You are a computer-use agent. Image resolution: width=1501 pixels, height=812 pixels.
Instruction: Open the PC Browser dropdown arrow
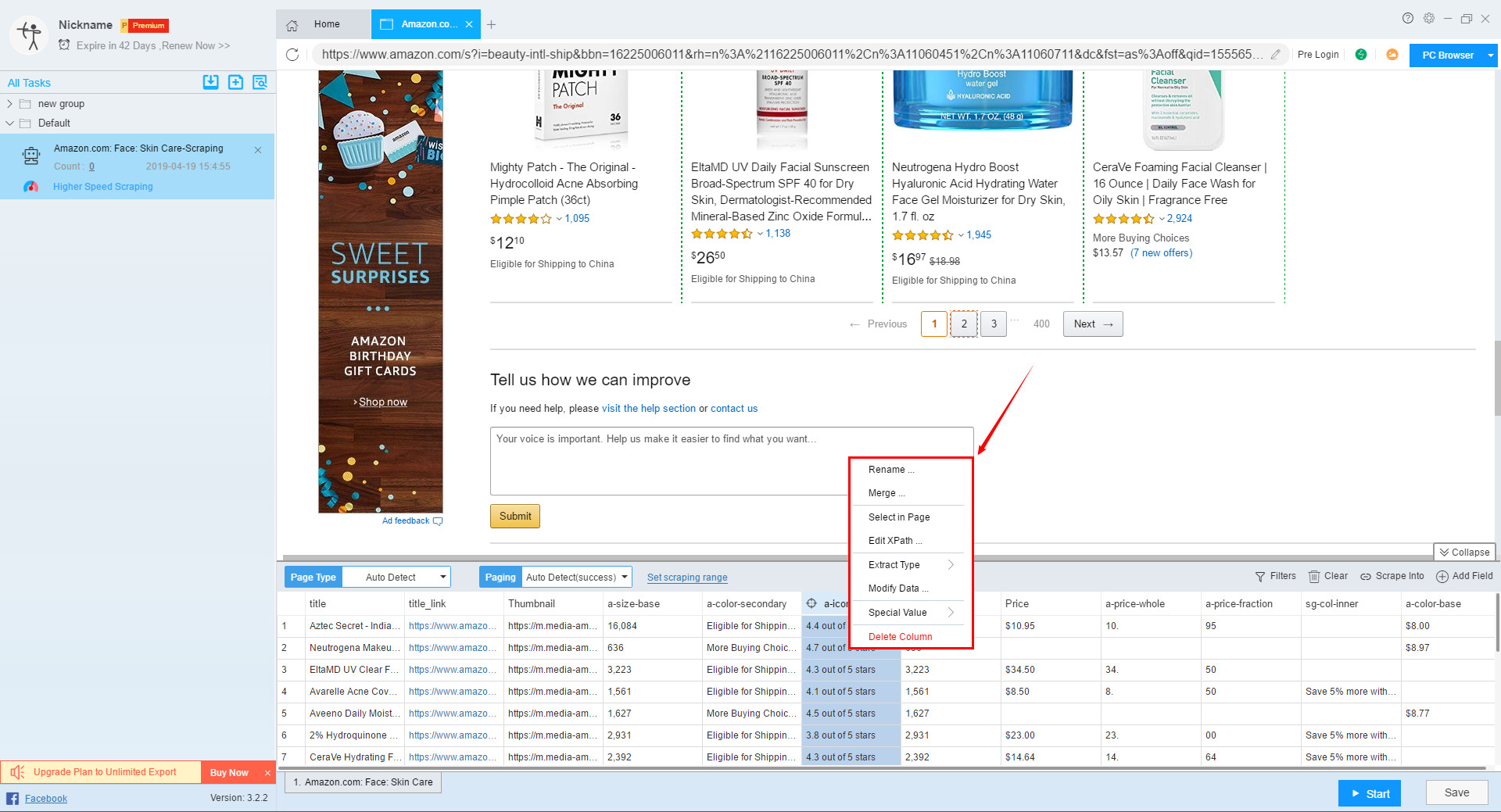tap(1490, 55)
